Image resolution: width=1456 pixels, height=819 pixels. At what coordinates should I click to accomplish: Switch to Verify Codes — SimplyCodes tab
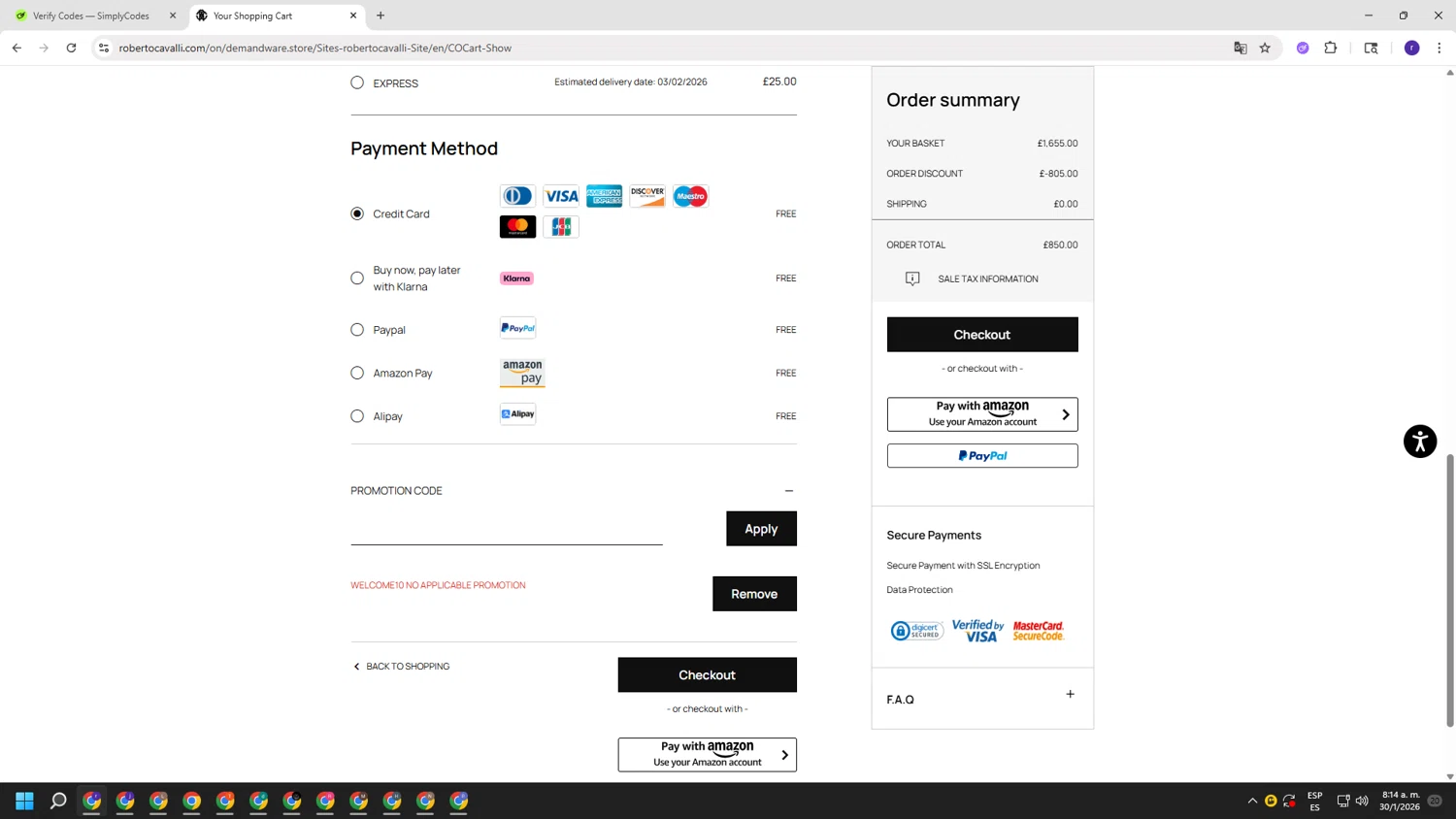point(89,16)
